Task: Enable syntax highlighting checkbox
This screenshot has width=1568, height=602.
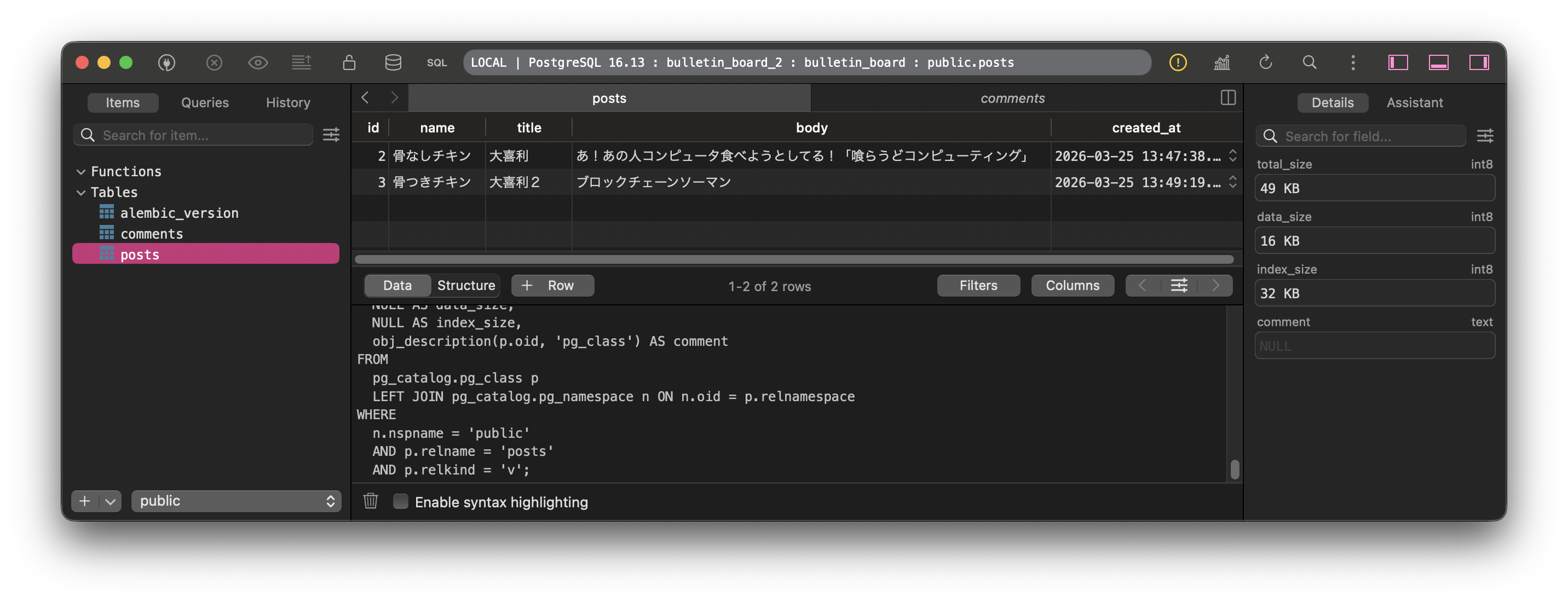Action: tap(401, 501)
